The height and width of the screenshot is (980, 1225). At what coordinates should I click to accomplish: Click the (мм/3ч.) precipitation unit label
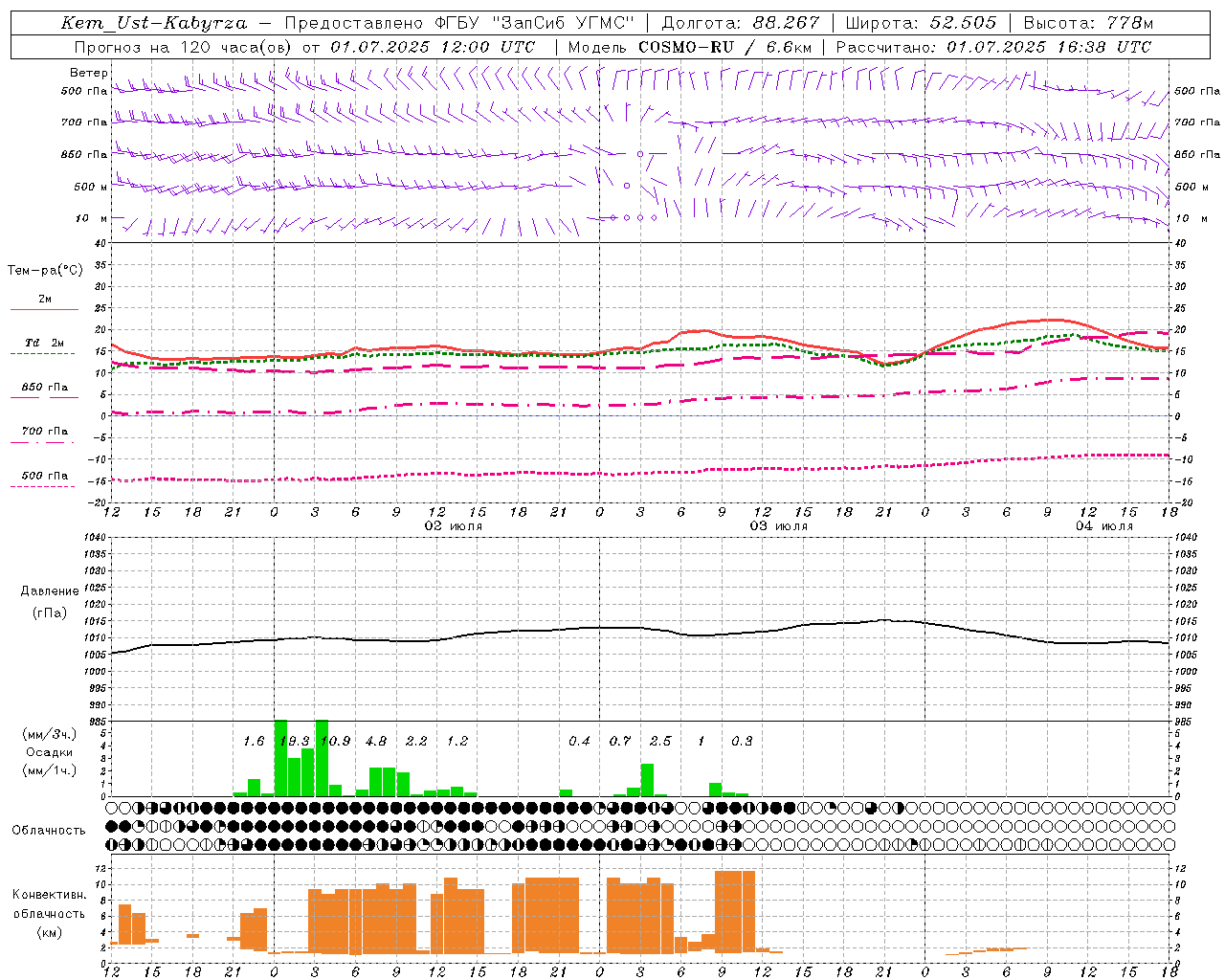point(49,735)
